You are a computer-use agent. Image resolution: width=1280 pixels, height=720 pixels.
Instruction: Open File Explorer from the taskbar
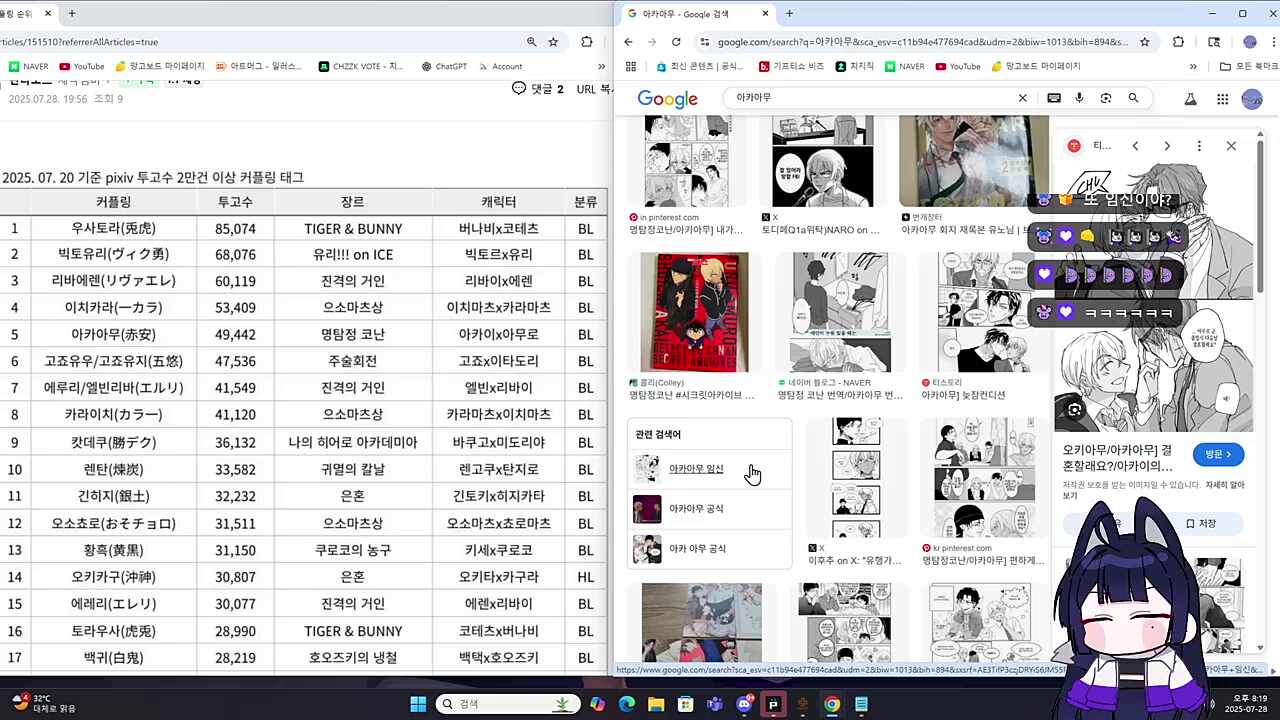656,704
